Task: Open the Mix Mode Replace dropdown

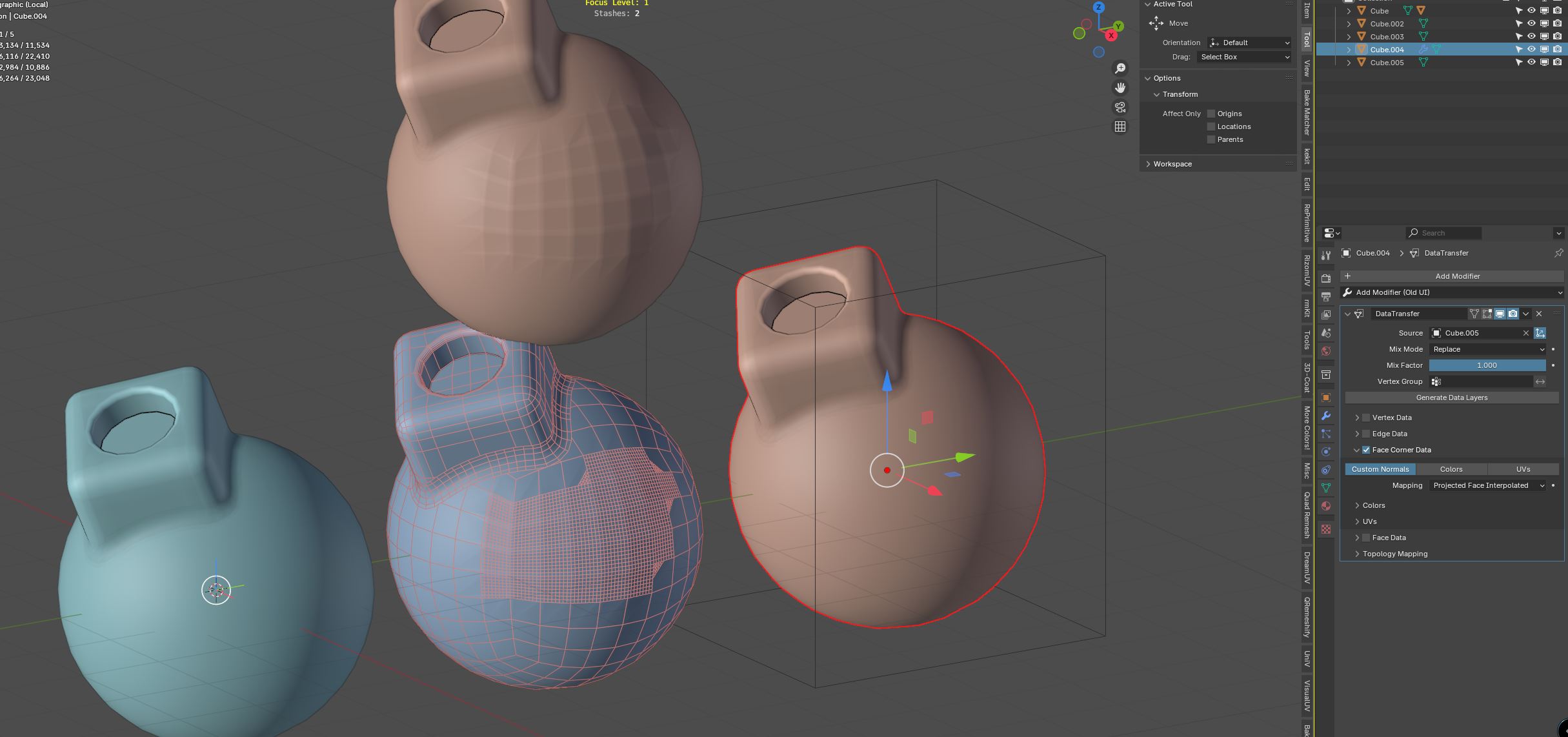Action: point(1487,349)
